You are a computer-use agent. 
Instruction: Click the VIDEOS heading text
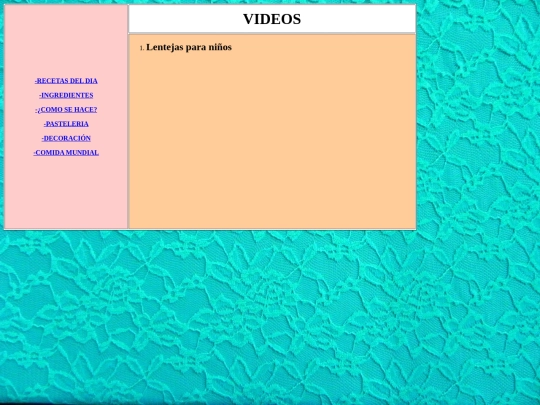[272, 19]
